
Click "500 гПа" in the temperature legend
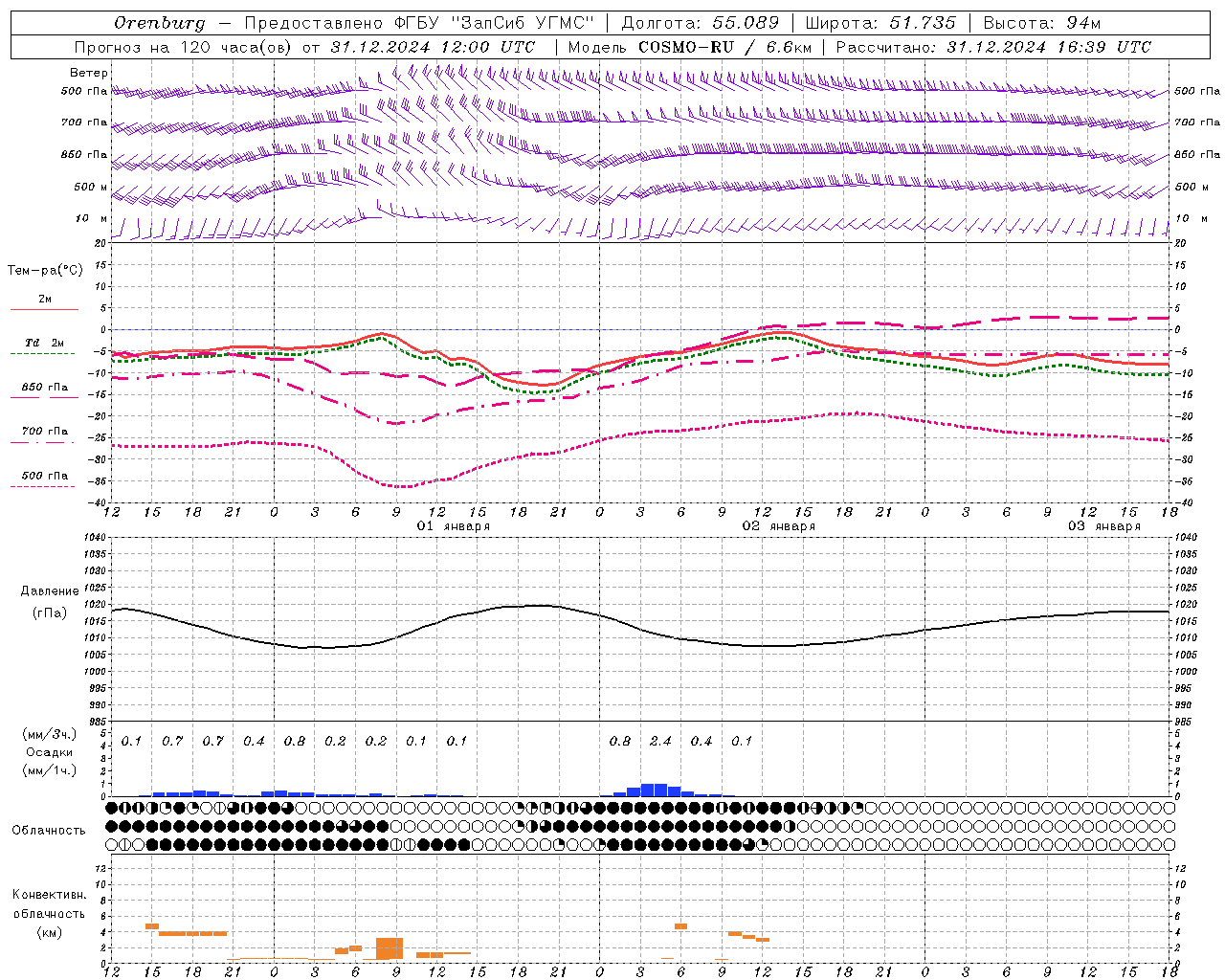(45, 476)
